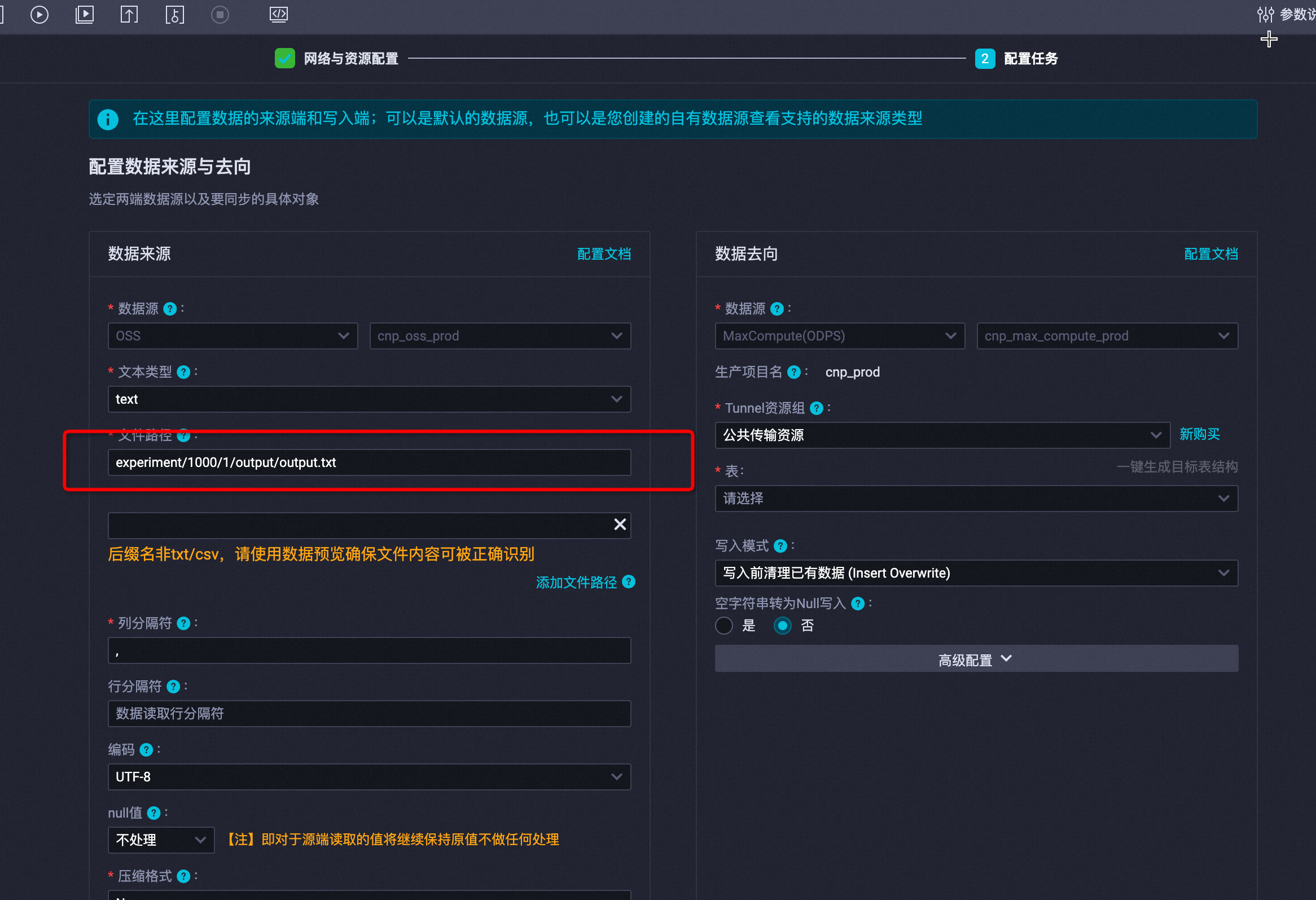Click the 添加文件路径 link
The height and width of the screenshot is (900, 1316).
(576, 582)
